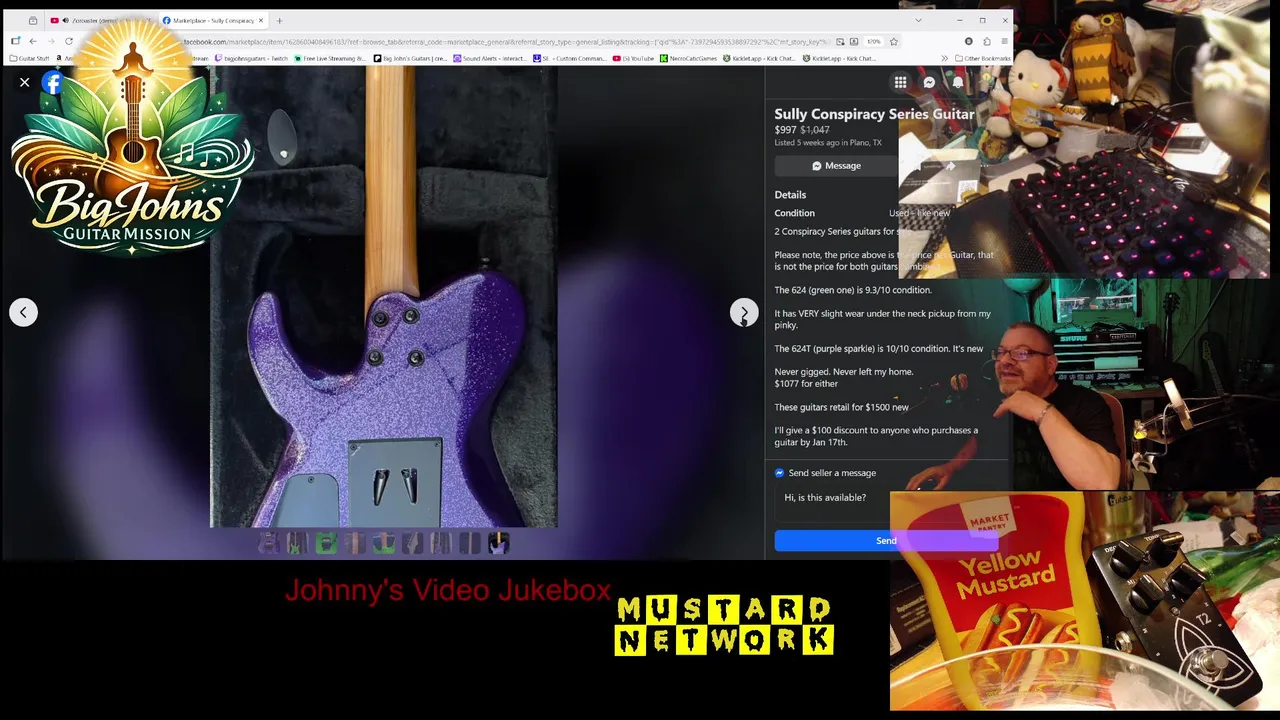Close the Marketplace photo viewer
Viewport: 1280px width, 720px height.
[x=24, y=82]
